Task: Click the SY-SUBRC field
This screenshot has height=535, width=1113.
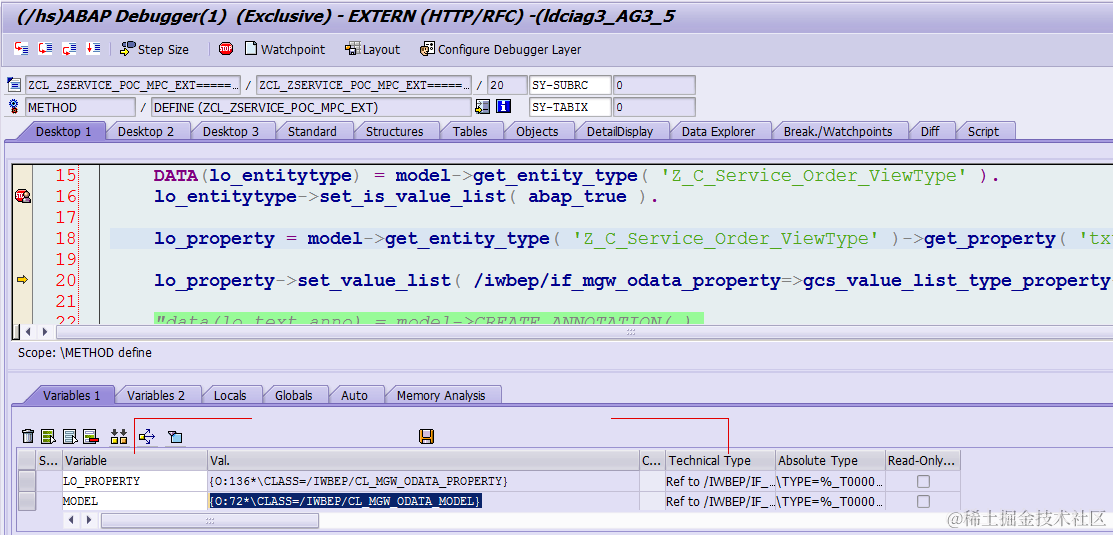Action: [x=570, y=85]
